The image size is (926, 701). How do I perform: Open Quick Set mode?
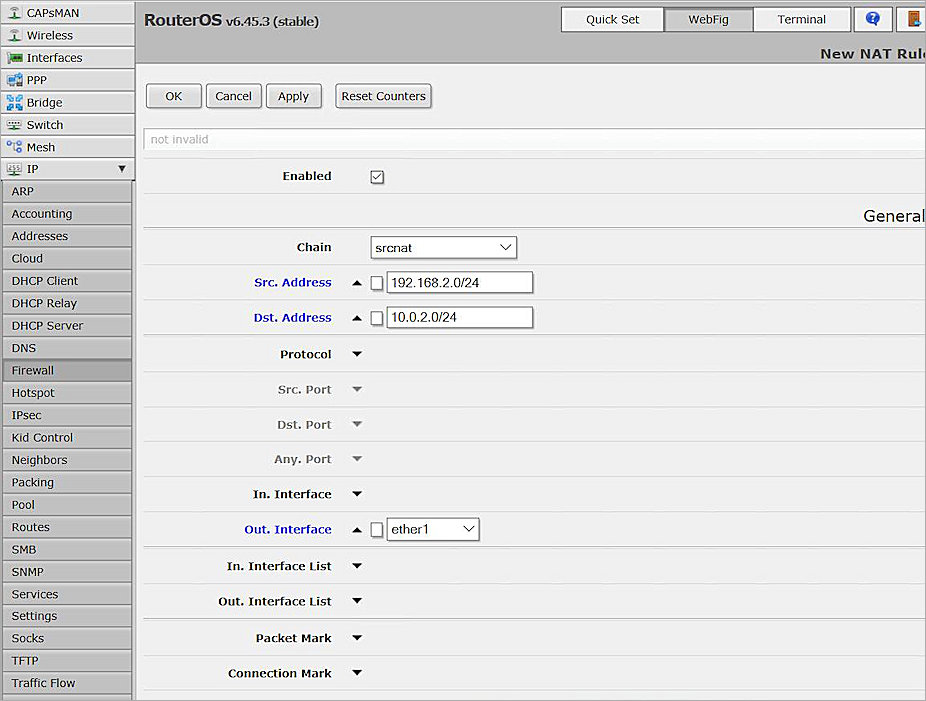[x=612, y=19]
